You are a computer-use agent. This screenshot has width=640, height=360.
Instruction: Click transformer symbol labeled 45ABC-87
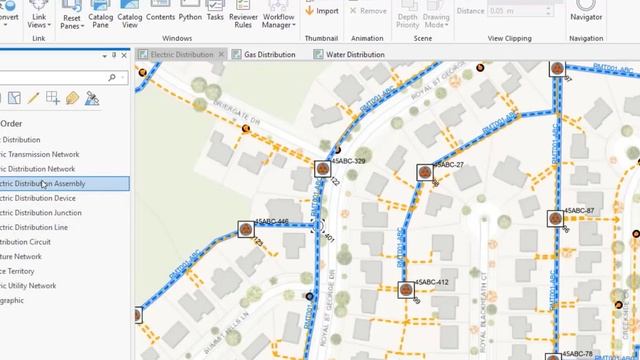click(x=556, y=219)
